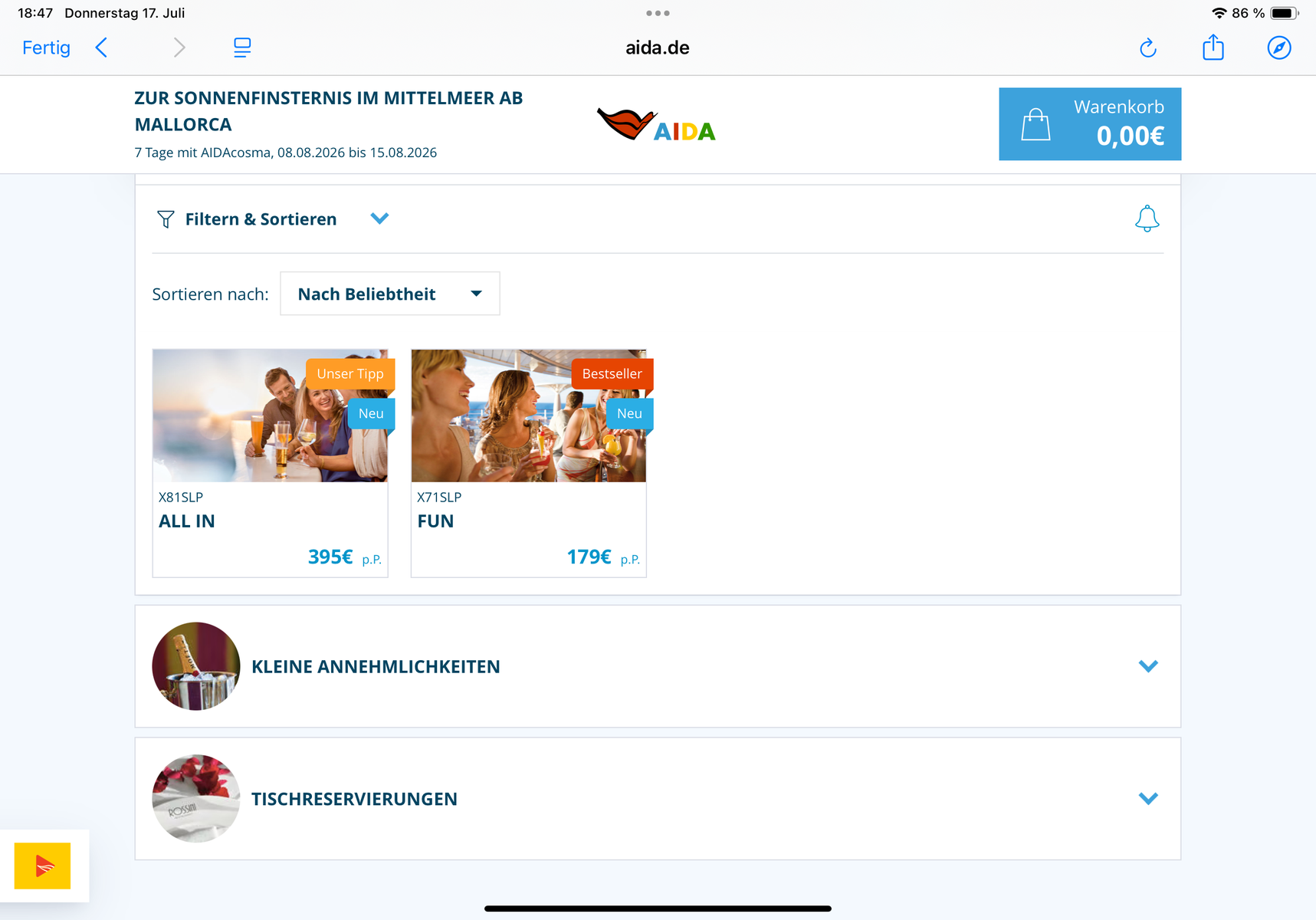1316x920 pixels.
Task: Tap the yellow play widget icon
Action: click(43, 866)
